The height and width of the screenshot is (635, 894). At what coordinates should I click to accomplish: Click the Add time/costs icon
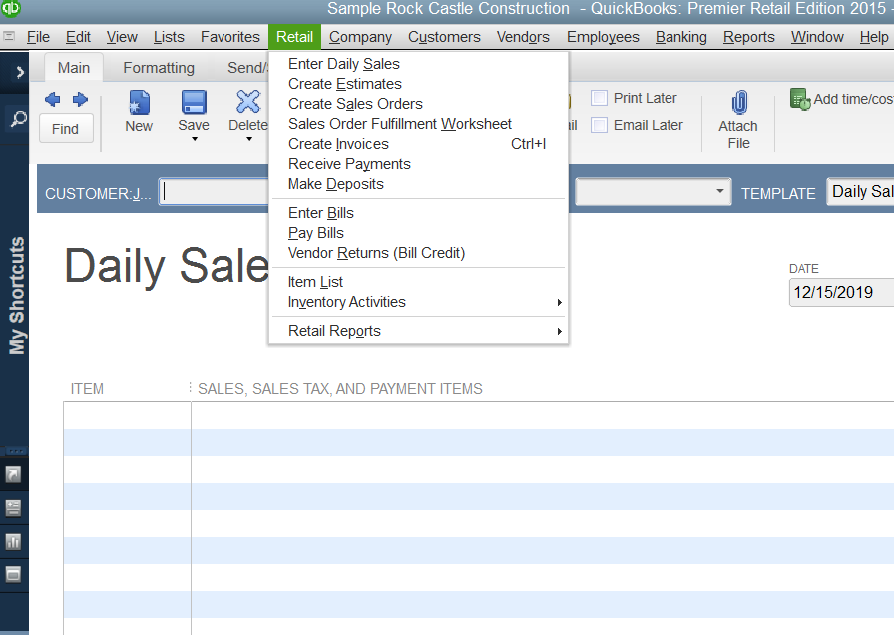[x=800, y=99]
